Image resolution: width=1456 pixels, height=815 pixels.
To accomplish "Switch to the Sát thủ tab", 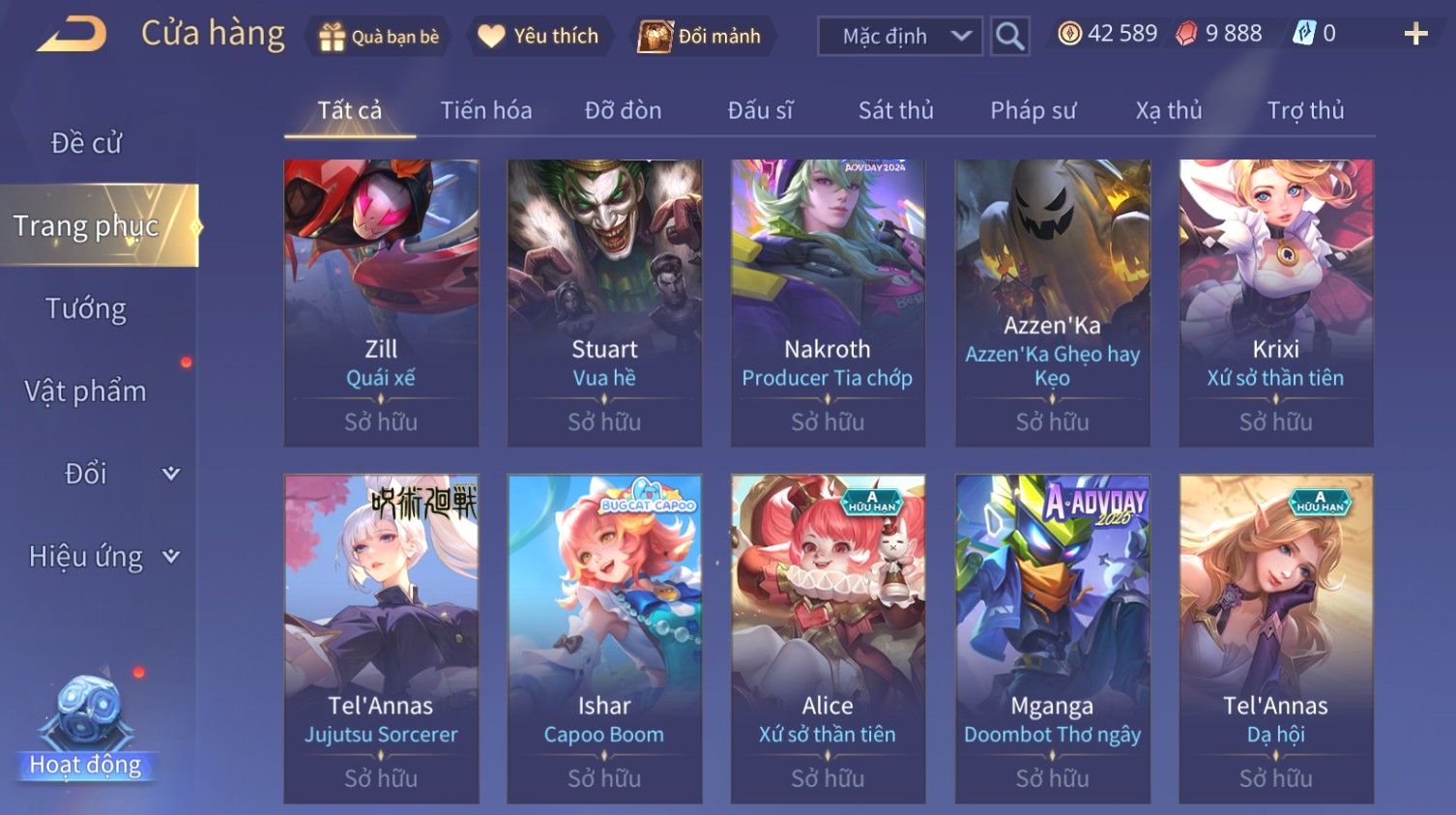I will tap(896, 110).
